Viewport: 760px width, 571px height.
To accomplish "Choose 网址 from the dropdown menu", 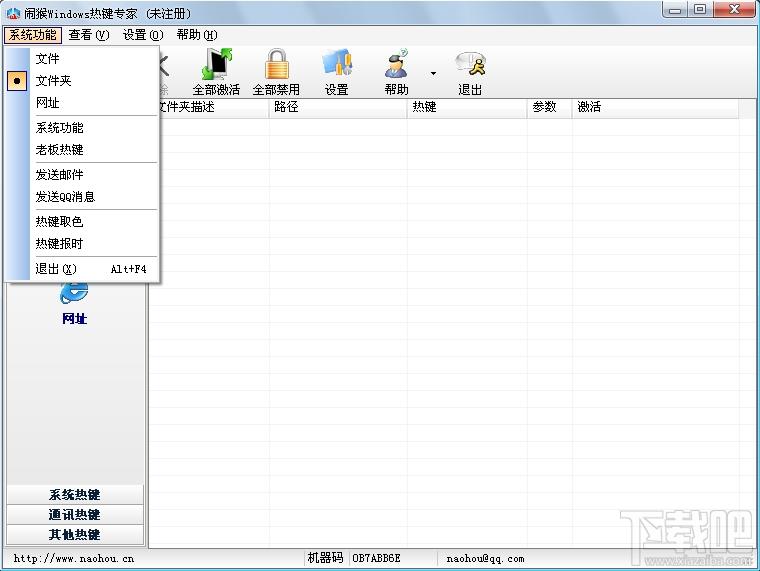I will pyautogui.click(x=95, y=103).
